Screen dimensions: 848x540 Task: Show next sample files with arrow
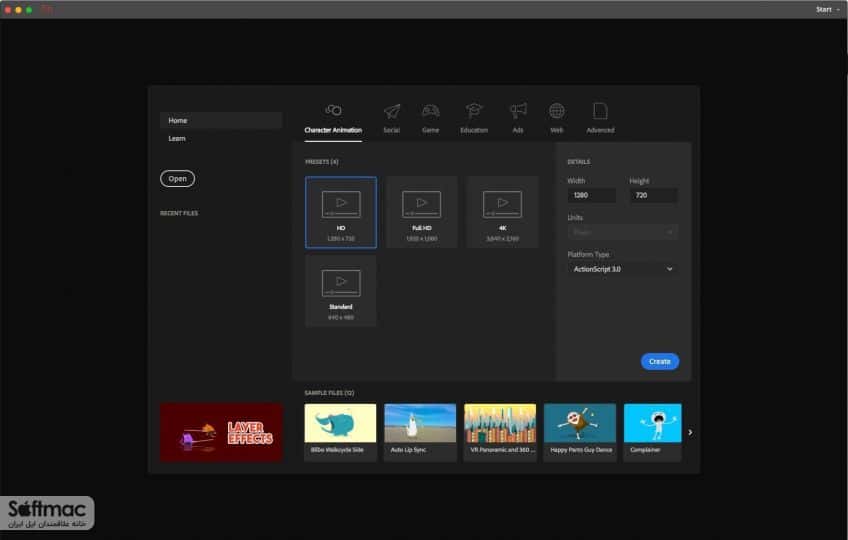click(690, 432)
